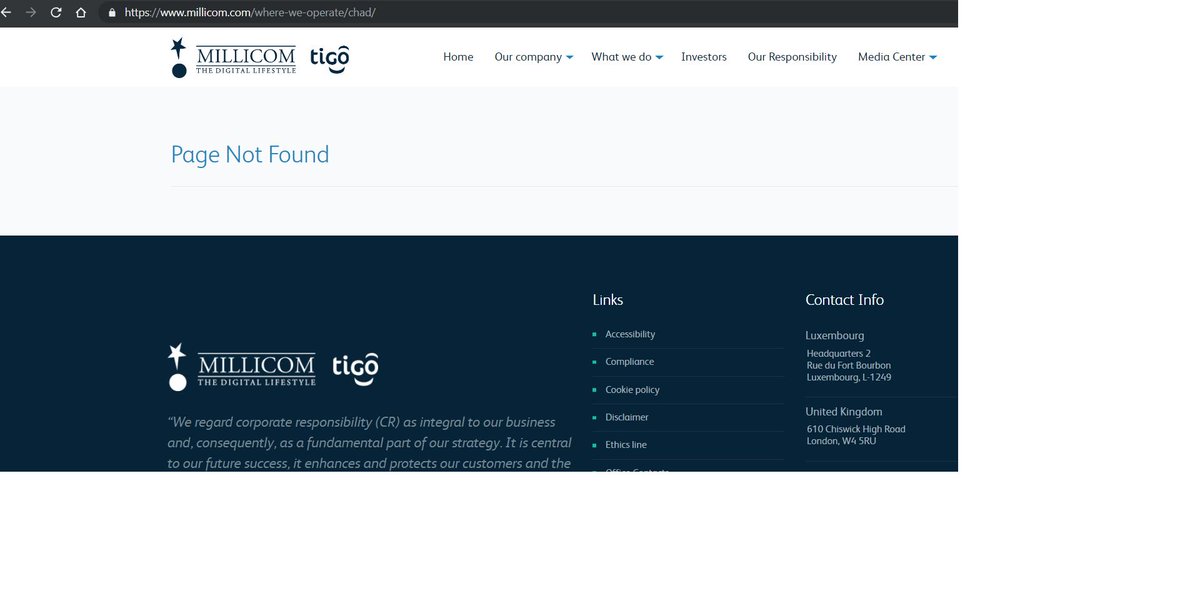Click the Tigo header logo
This screenshot has height=616, width=1200.
(x=329, y=59)
